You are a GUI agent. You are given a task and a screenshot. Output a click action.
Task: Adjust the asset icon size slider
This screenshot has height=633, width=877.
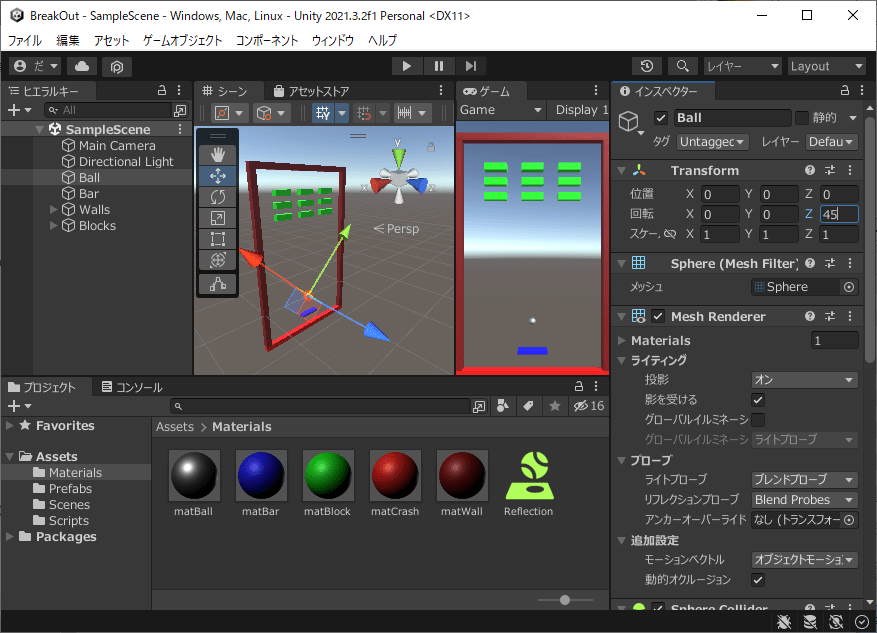point(565,600)
